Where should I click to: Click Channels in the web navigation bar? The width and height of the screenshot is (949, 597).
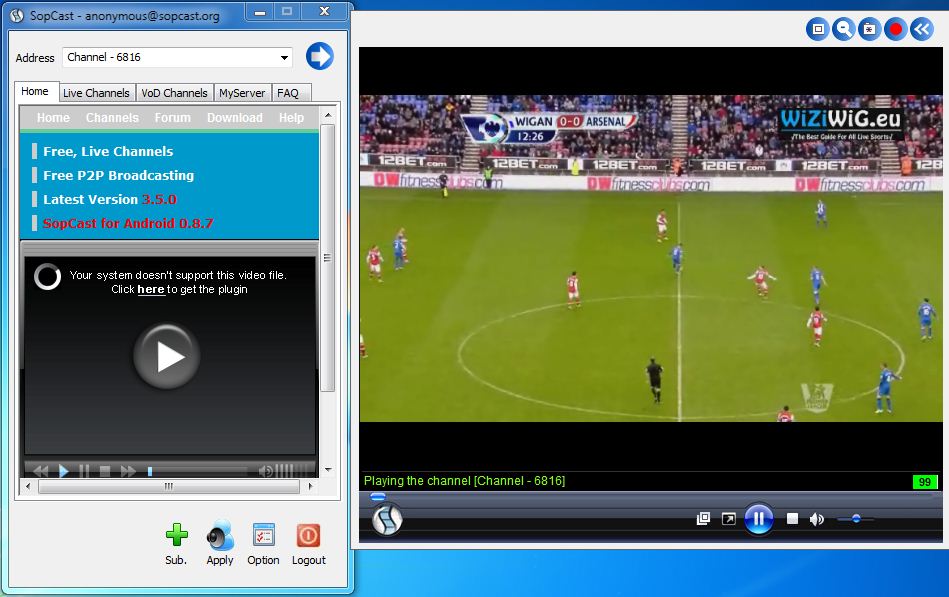tap(112, 117)
